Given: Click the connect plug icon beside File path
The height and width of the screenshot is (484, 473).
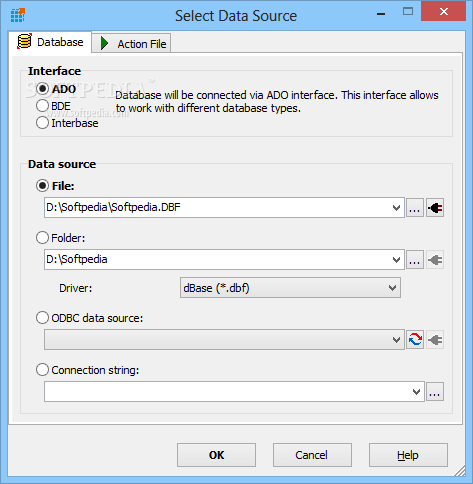Looking at the screenshot, I should (435, 208).
